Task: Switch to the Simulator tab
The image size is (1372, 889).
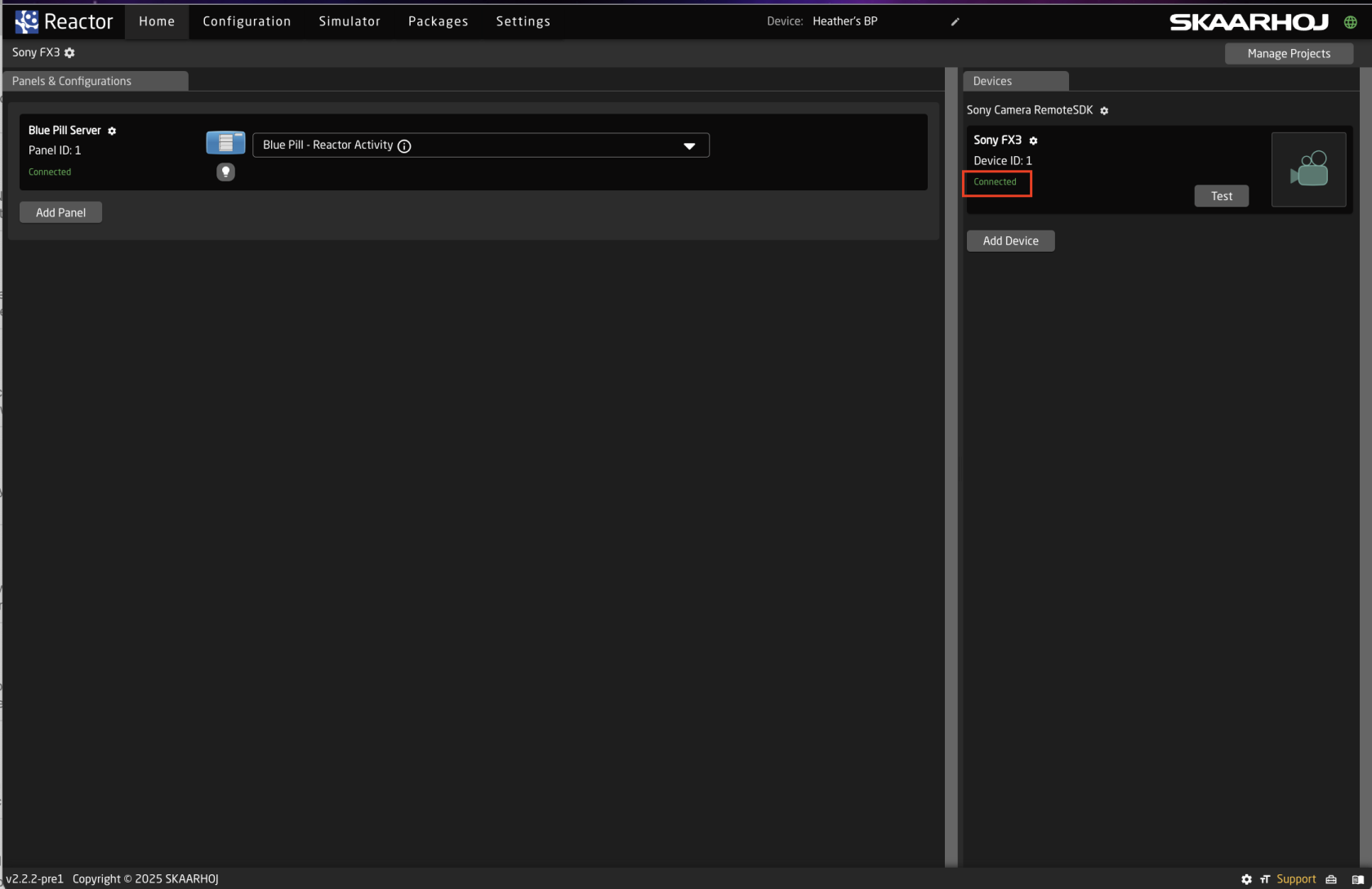Action: click(x=350, y=21)
